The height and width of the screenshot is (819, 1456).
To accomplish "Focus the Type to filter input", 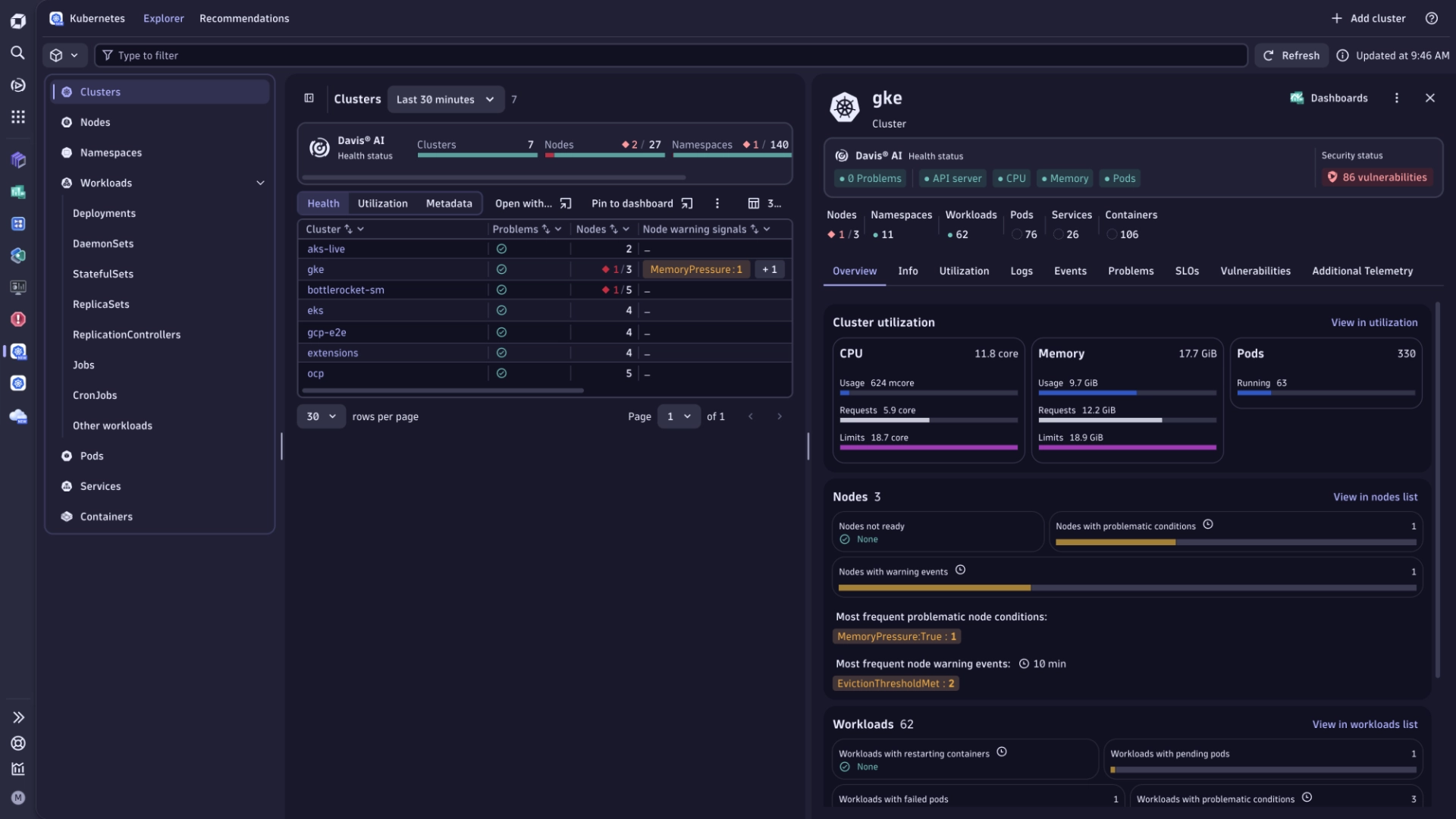I will tap(671, 55).
